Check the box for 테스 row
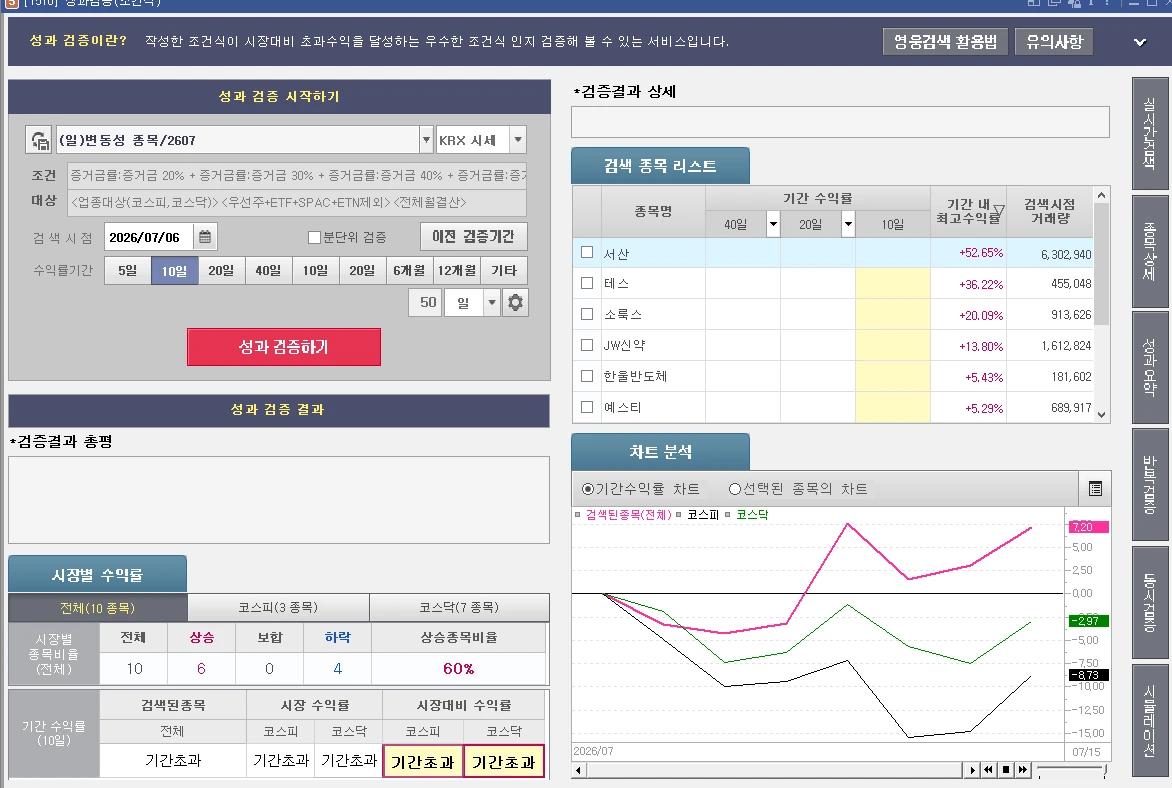 click(x=587, y=283)
